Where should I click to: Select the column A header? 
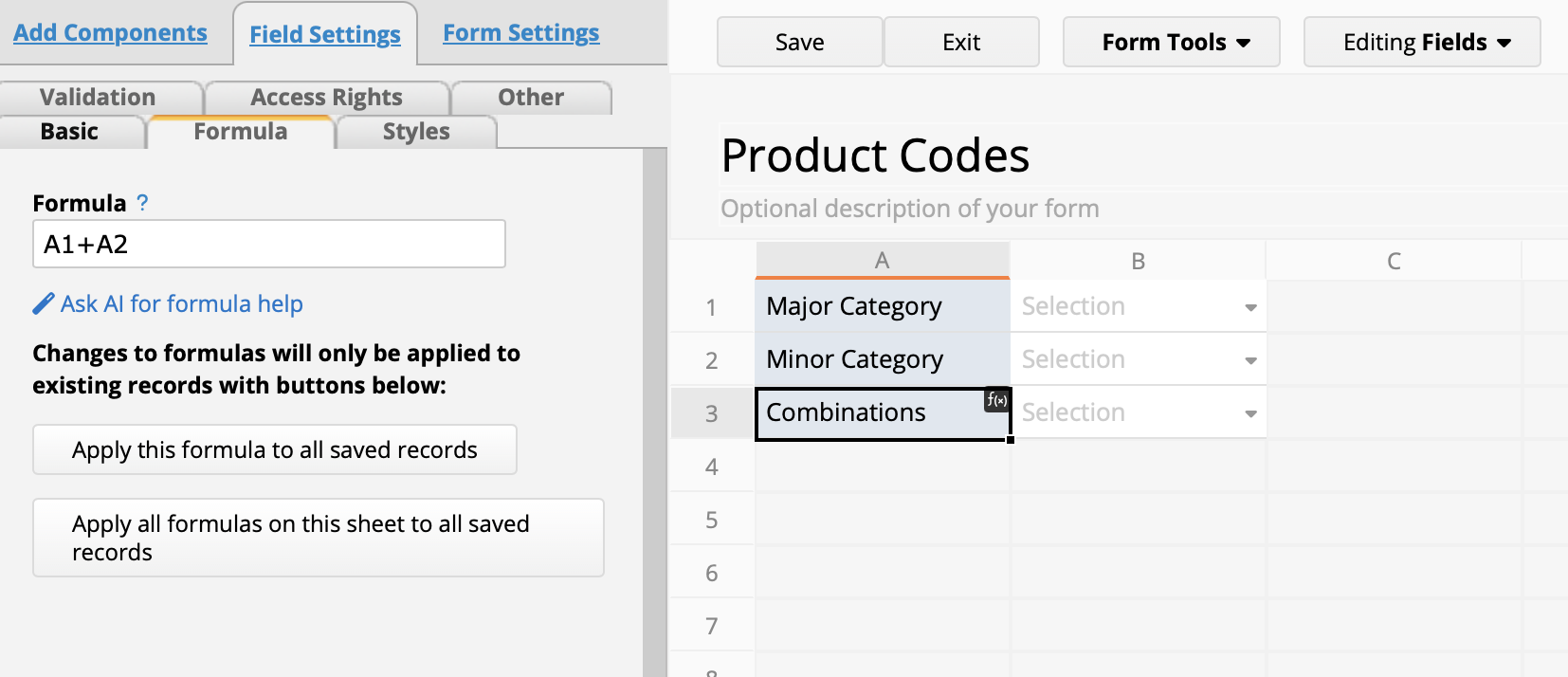point(882,261)
